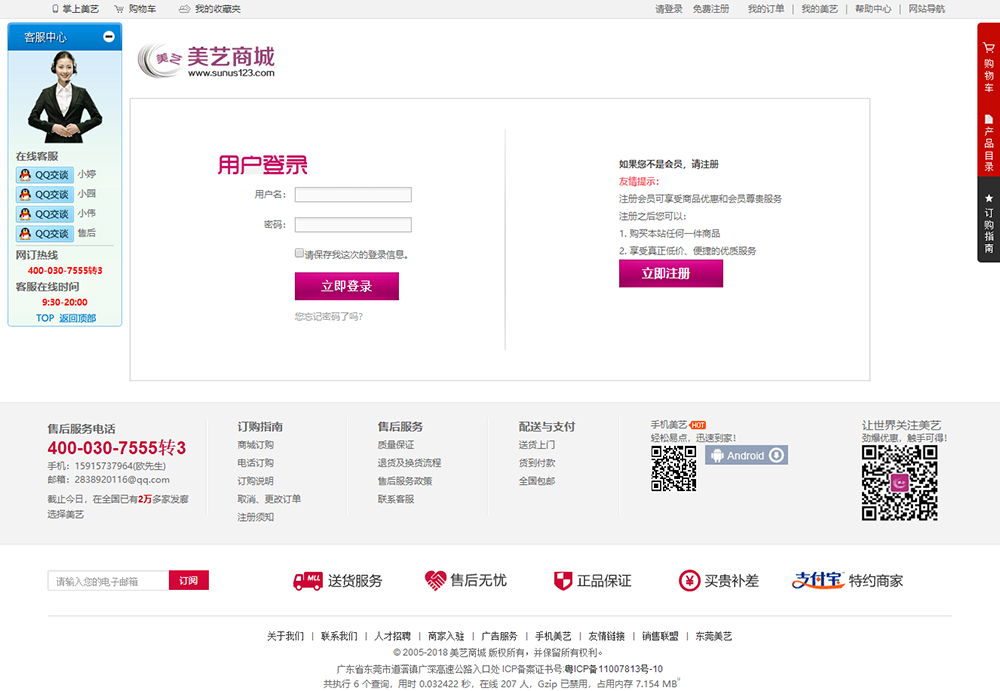Open 商城订购 footer link
Screen dimensions: 1000x691
[x=256, y=445]
